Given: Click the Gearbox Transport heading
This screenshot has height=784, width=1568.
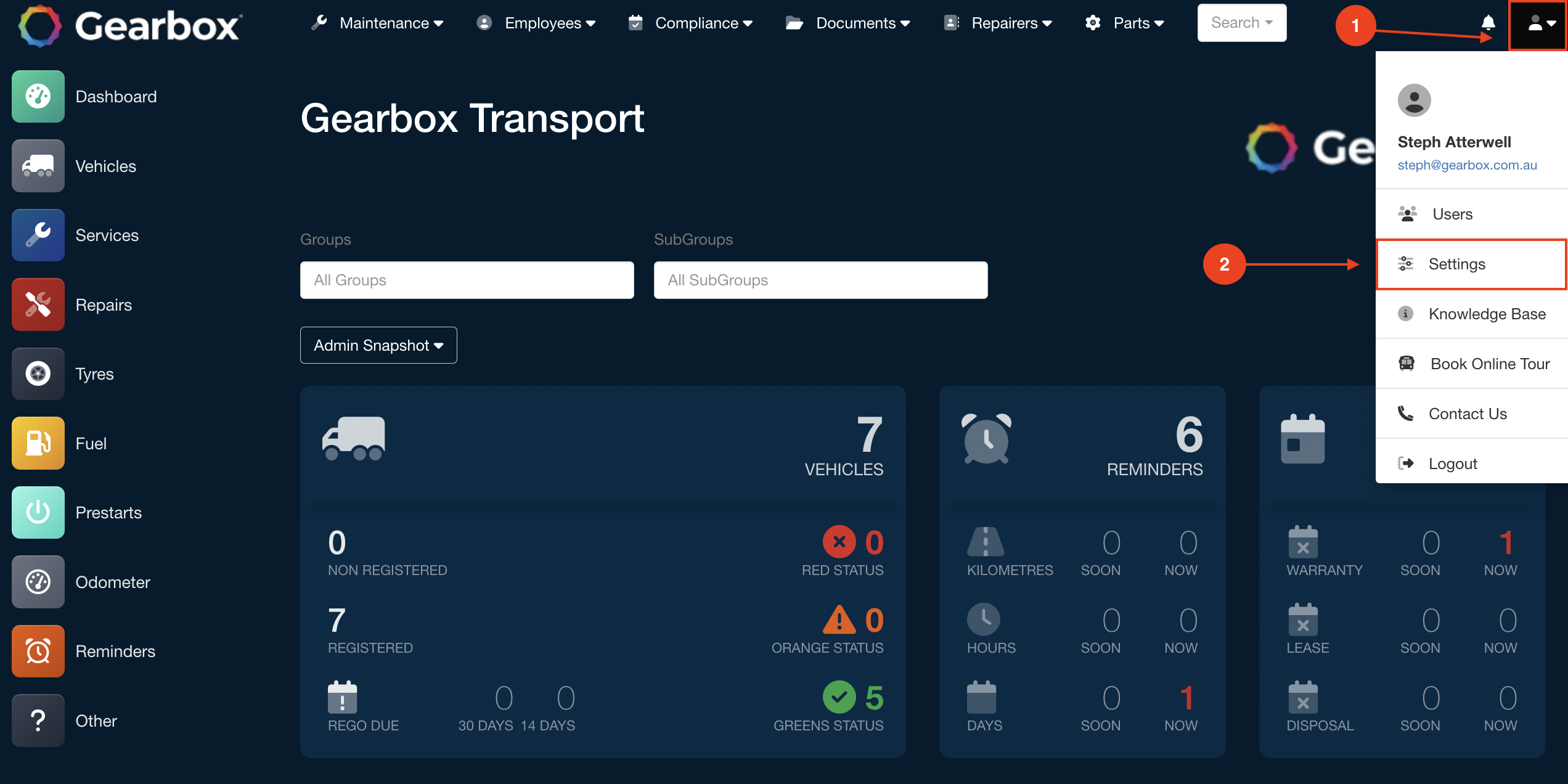Looking at the screenshot, I should [472, 118].
